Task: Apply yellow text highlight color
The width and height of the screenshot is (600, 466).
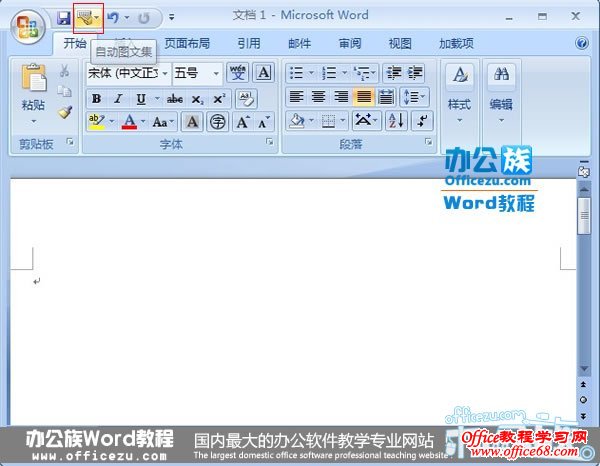Action: point(96,122)
